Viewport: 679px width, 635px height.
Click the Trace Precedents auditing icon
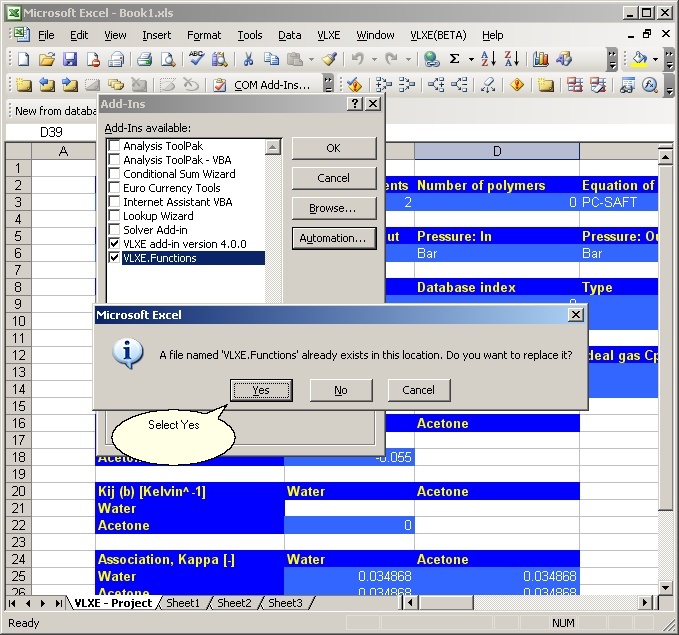point(384,85)
